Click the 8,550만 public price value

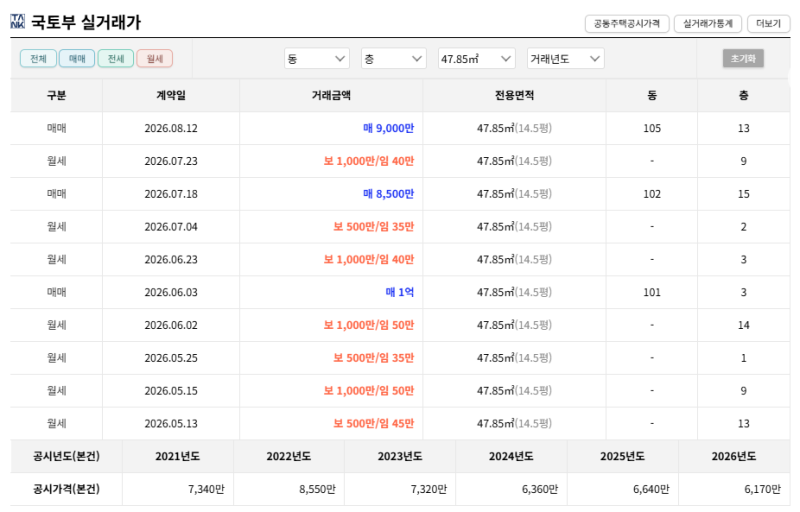(317, 490)
